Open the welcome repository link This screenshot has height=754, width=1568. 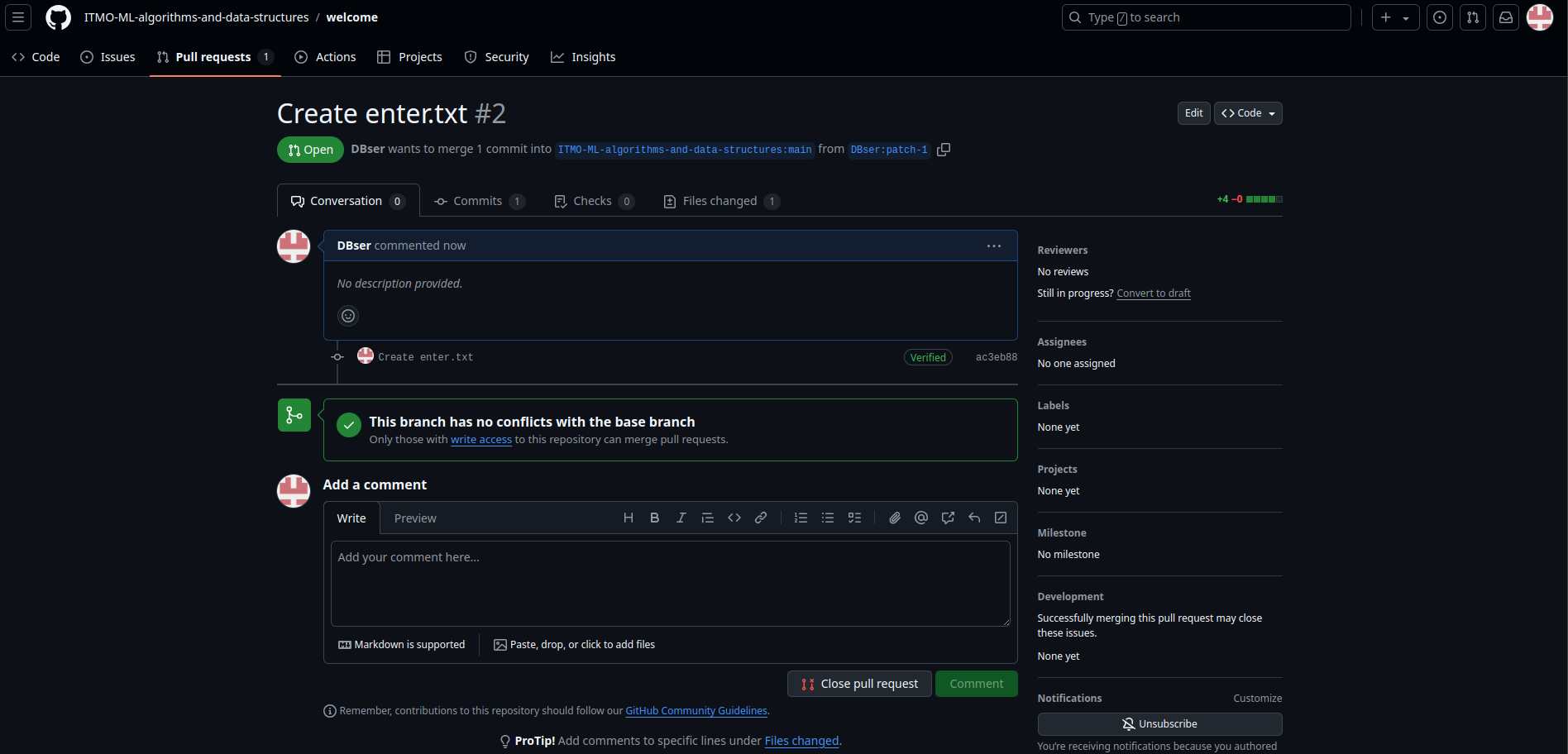352,17
